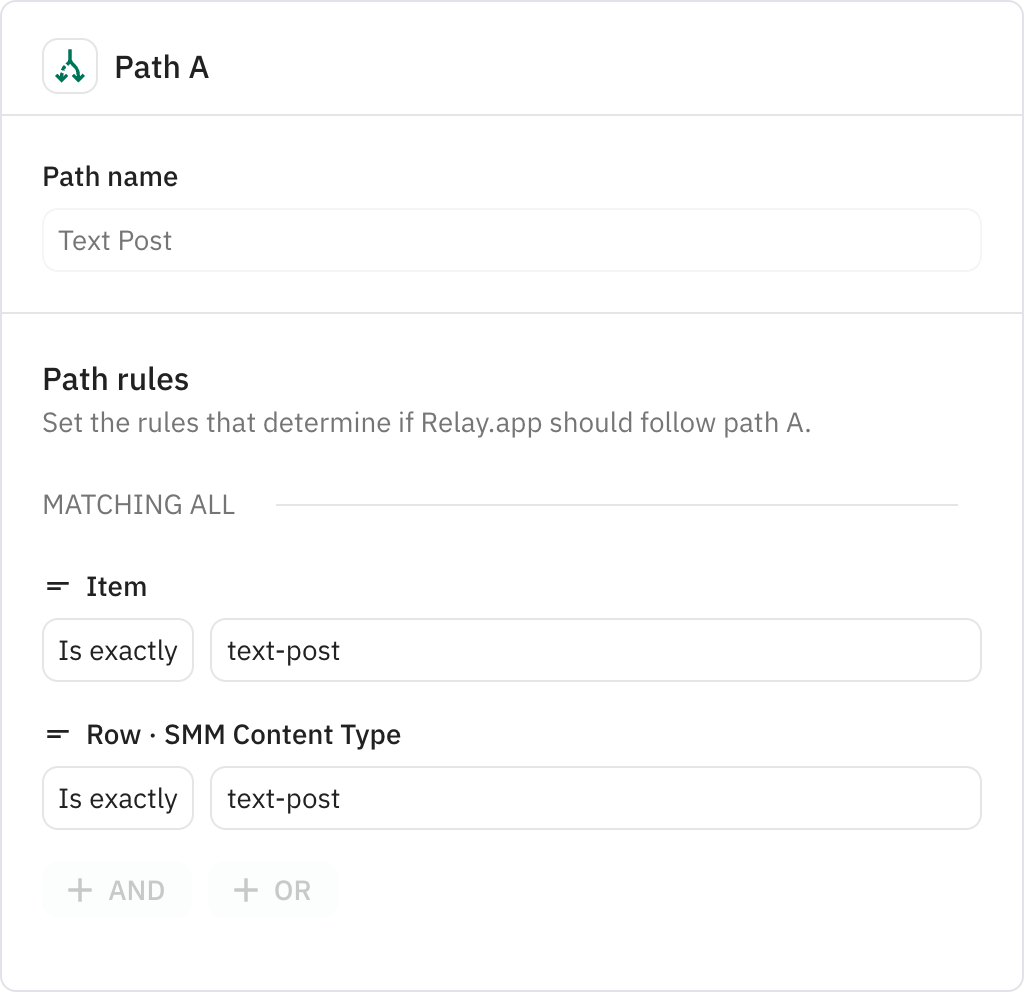Click the Path rules heading

point(116,379)
